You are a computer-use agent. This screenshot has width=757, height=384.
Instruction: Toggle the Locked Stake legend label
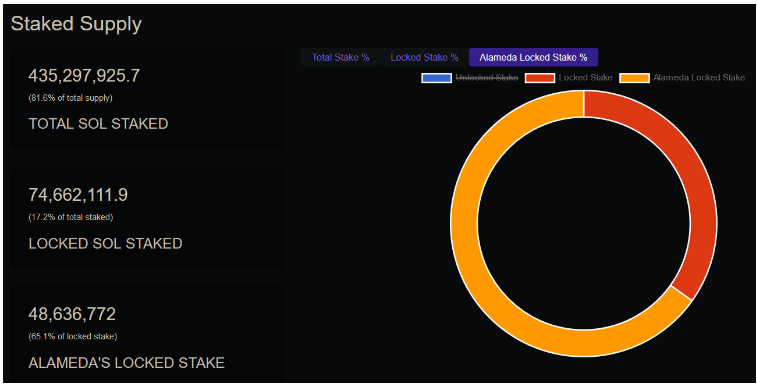tap(586, 78)
